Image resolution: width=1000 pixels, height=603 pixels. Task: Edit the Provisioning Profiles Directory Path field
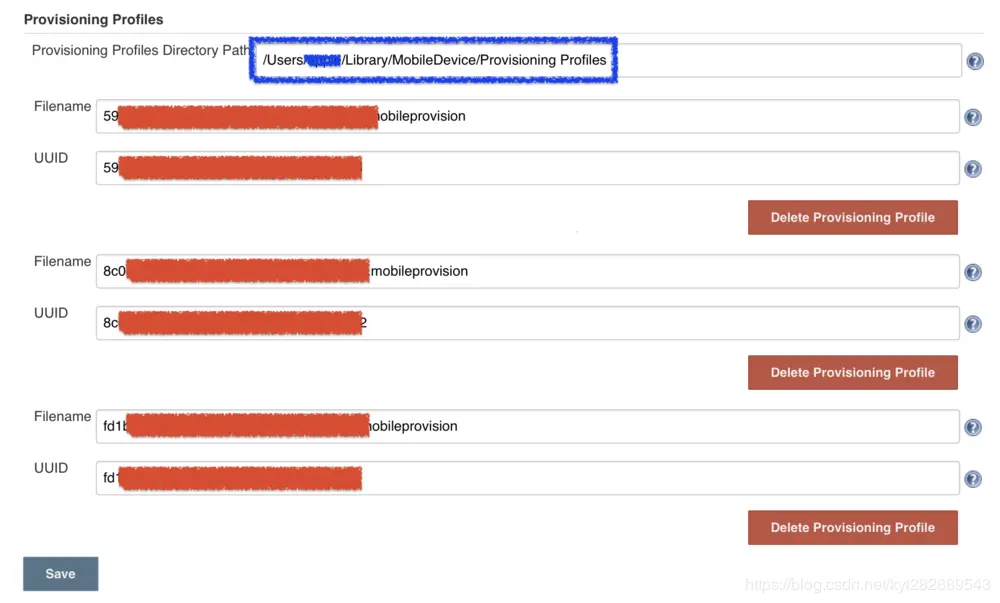[606, 61]
